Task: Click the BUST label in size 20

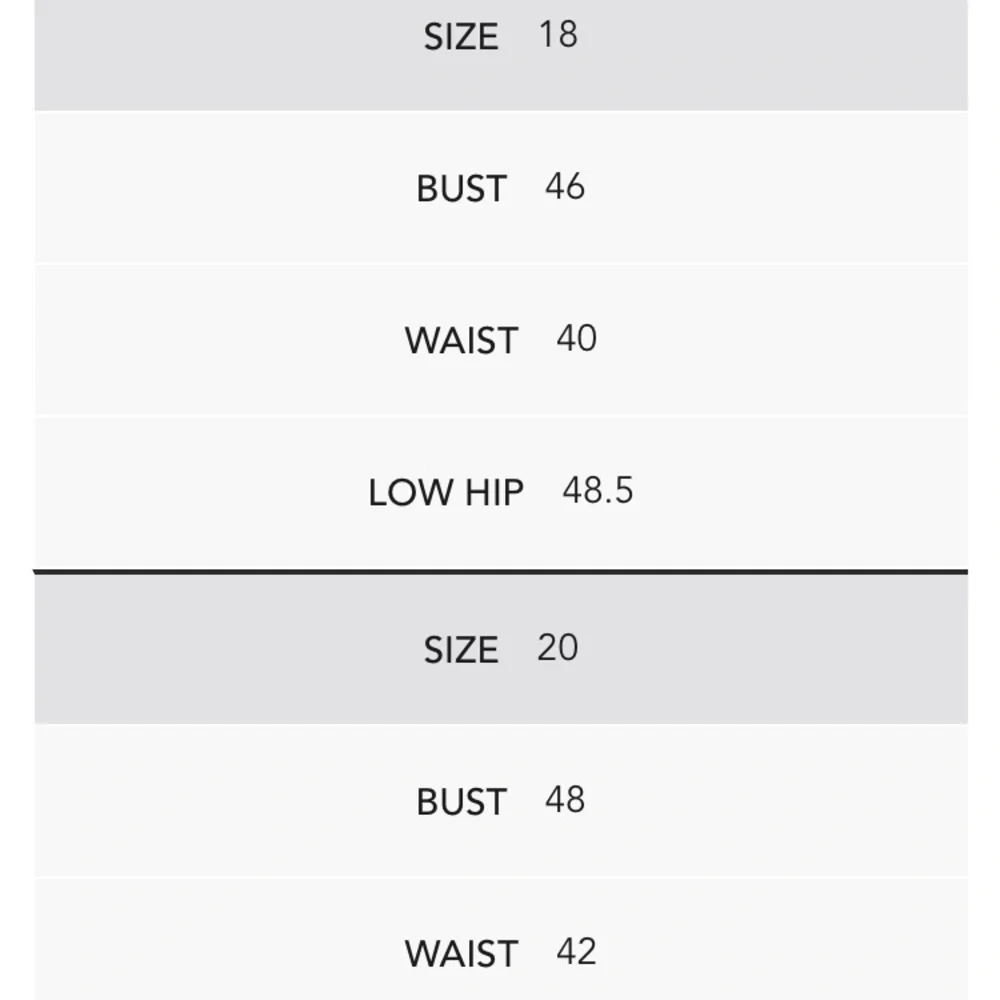Action: [461, 802]
